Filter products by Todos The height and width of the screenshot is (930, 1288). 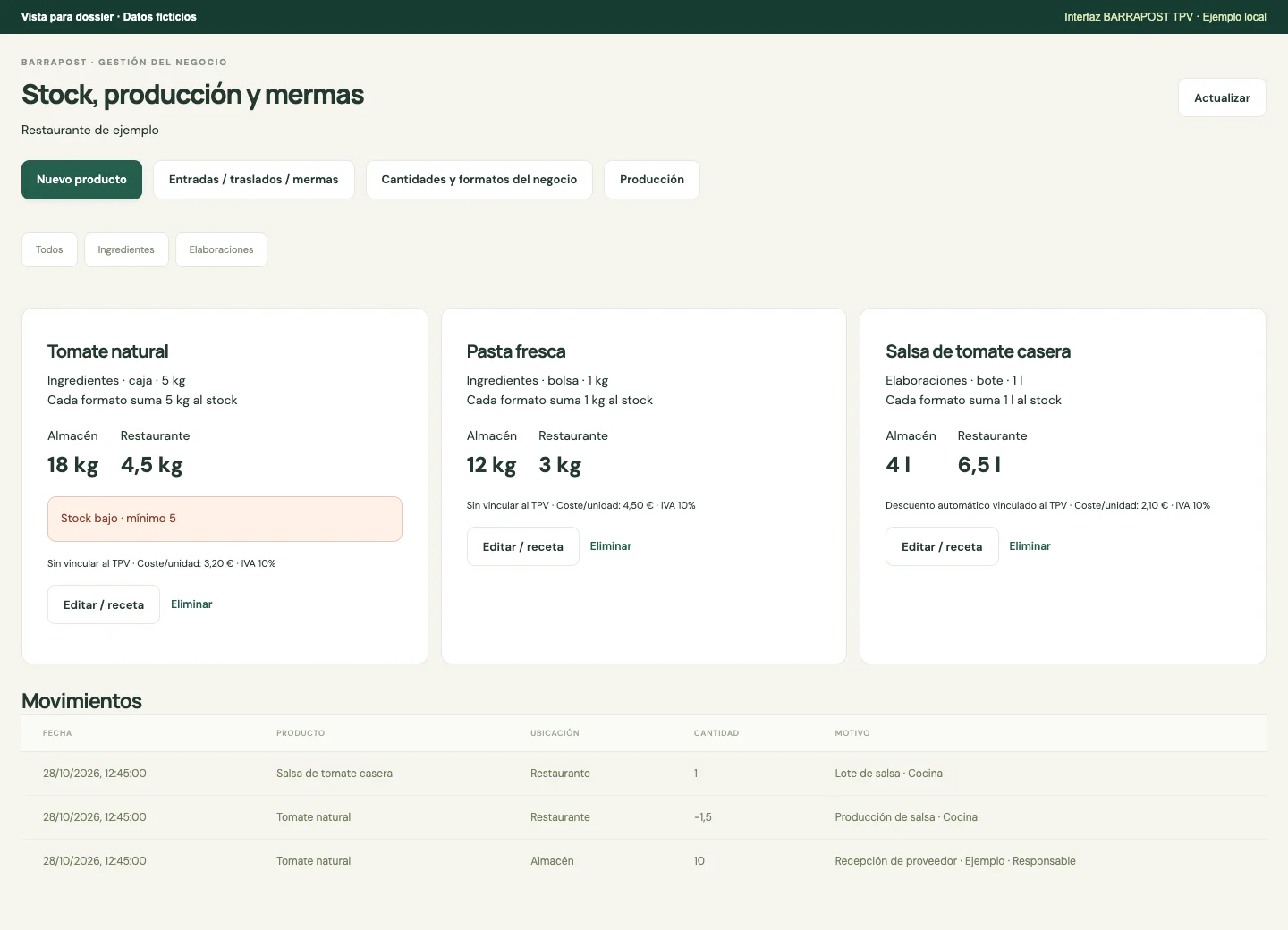tap(49, 249)
